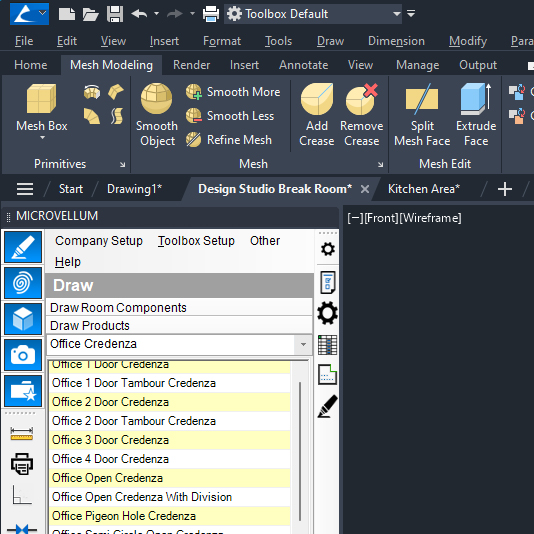This screenshot has width=534, height=534.
Task: Select Office Pigeon Hole Credenza
Action: [x=170, y=516]
